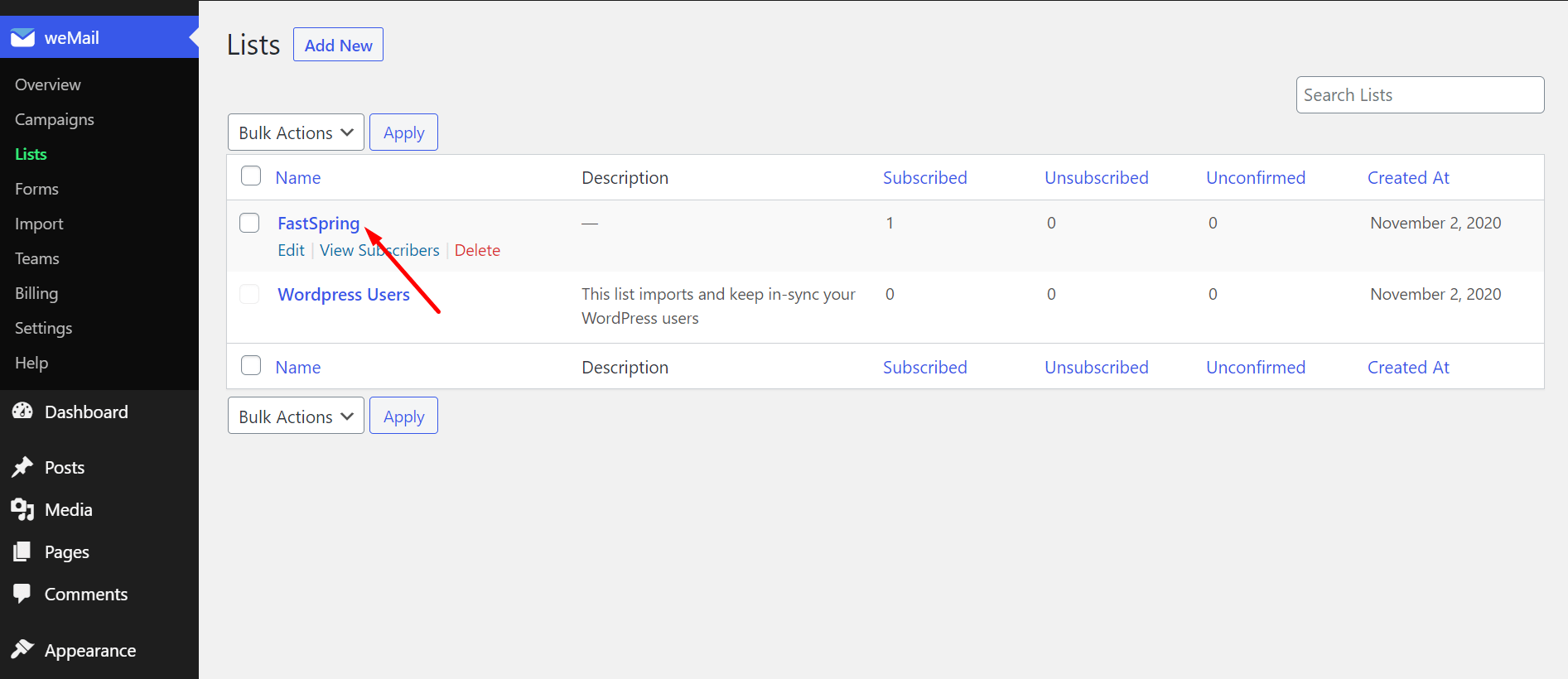Tick the FastSpring list checkbox
The width and height of the screenshot is (1568, 679).
click(x=249, y=223)
